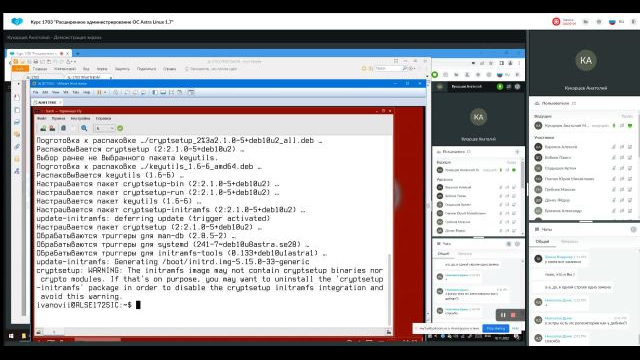Click the magnifier search icon in terminal toolbar
This screenshot has height=360, width=640.
(84, 128)
